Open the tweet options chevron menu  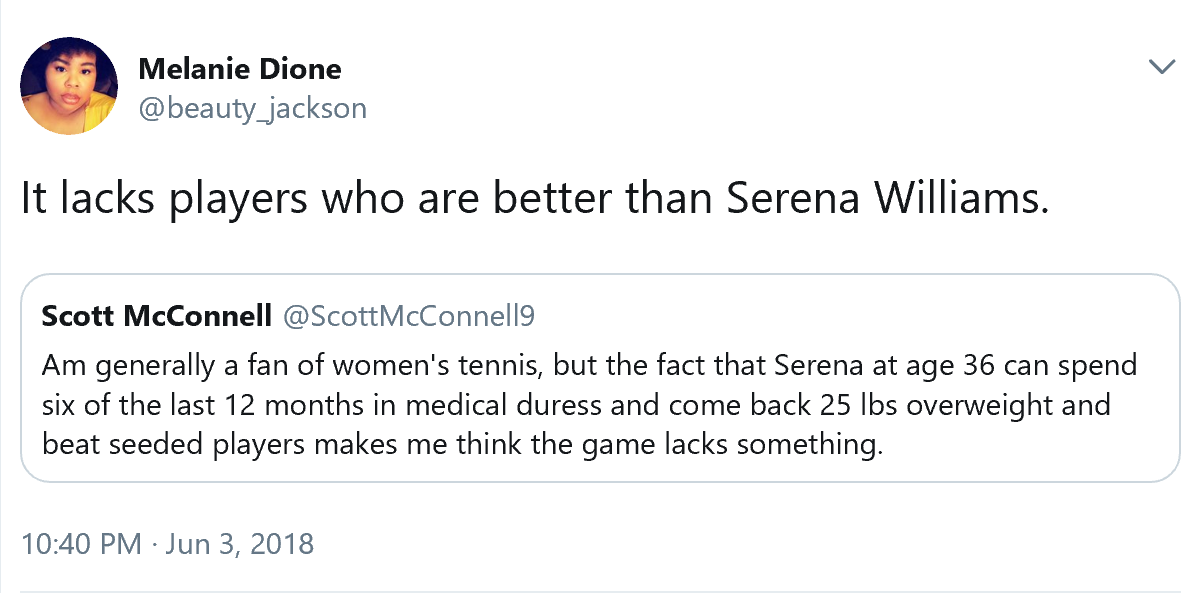pyautogui.click(x=1161, y=68)
